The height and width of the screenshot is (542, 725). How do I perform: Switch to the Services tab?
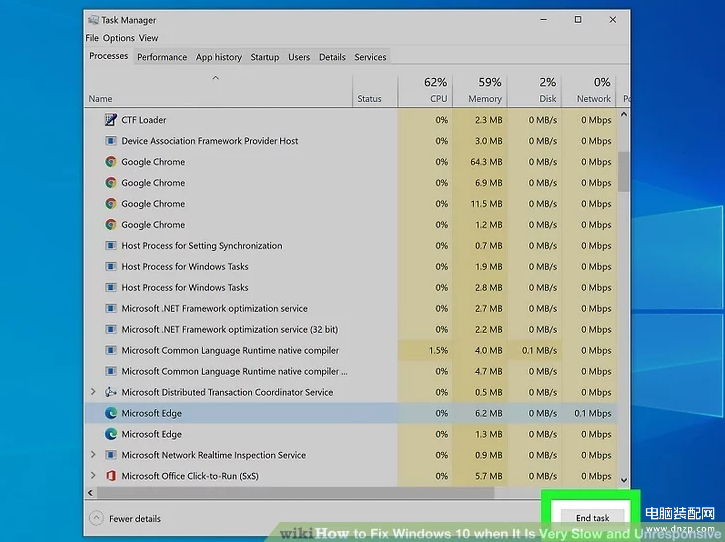click(370, 57)
